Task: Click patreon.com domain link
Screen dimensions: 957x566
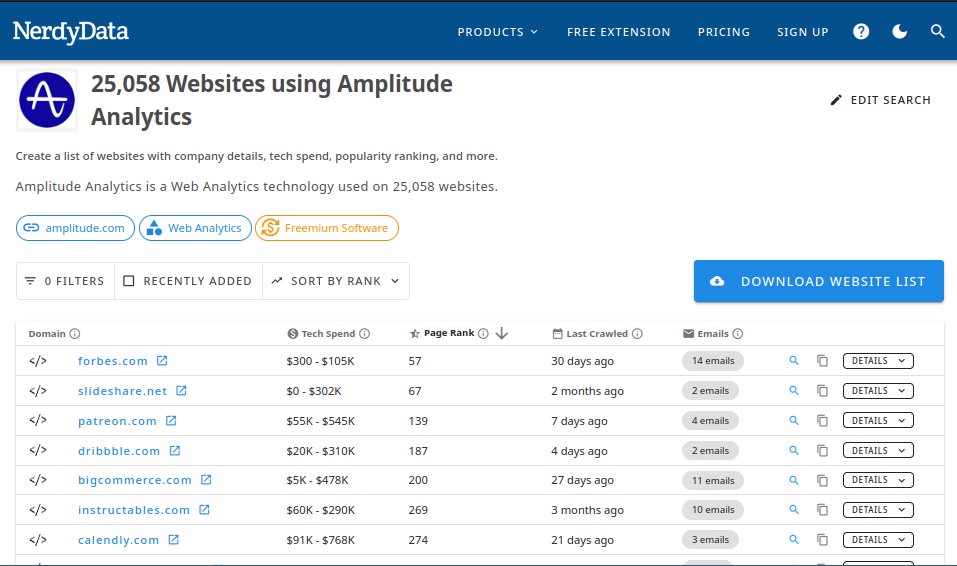Action: pos(117,421)
